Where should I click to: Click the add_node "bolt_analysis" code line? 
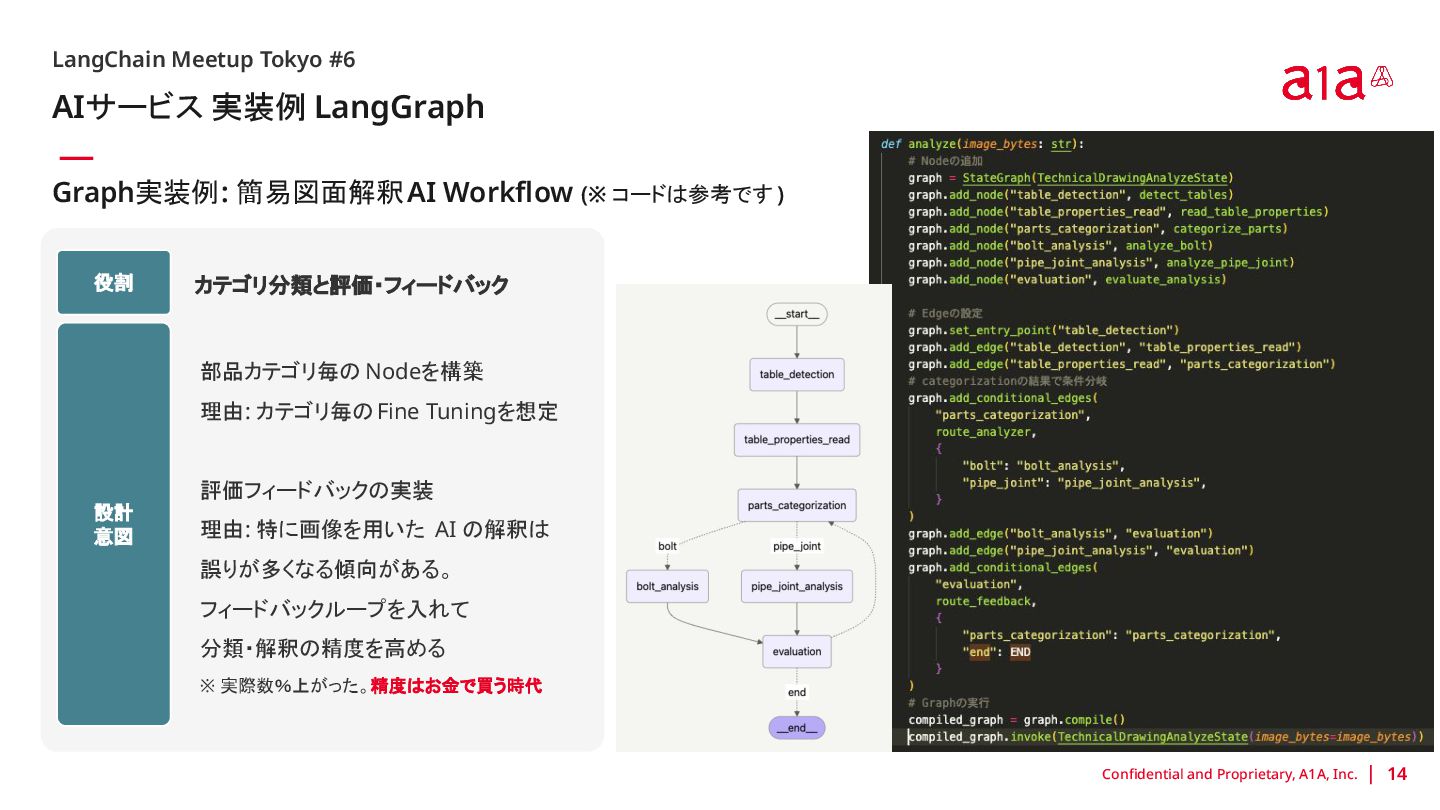1060,245
